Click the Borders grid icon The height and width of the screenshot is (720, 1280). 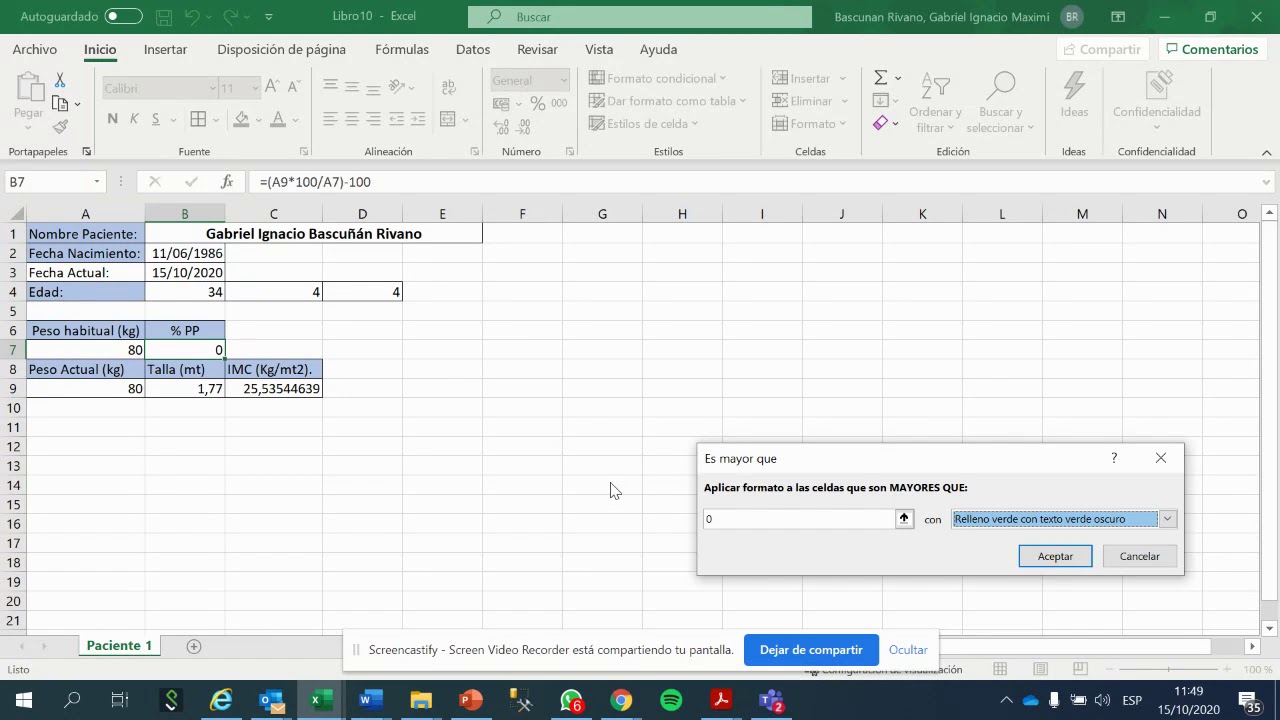(x=198, y=119)
